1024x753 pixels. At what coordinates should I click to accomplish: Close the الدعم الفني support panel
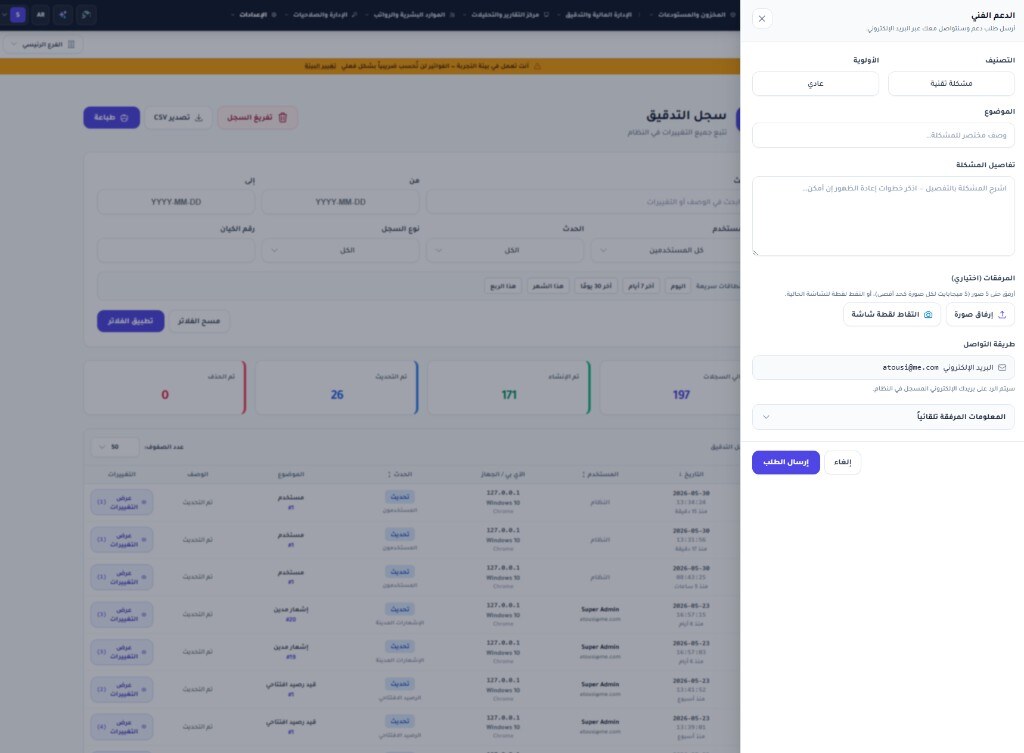point(761,18)
